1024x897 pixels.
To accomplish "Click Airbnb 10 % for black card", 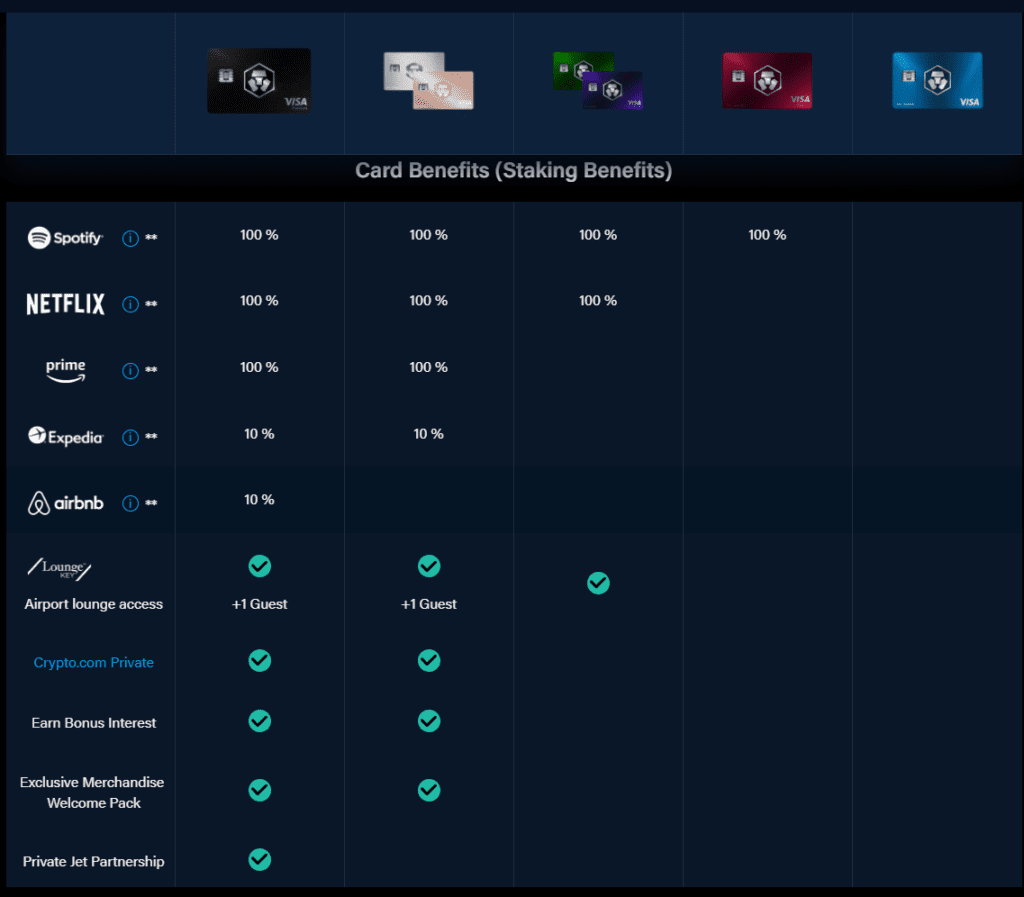I will pyautogui.click(x=259, y=500).
